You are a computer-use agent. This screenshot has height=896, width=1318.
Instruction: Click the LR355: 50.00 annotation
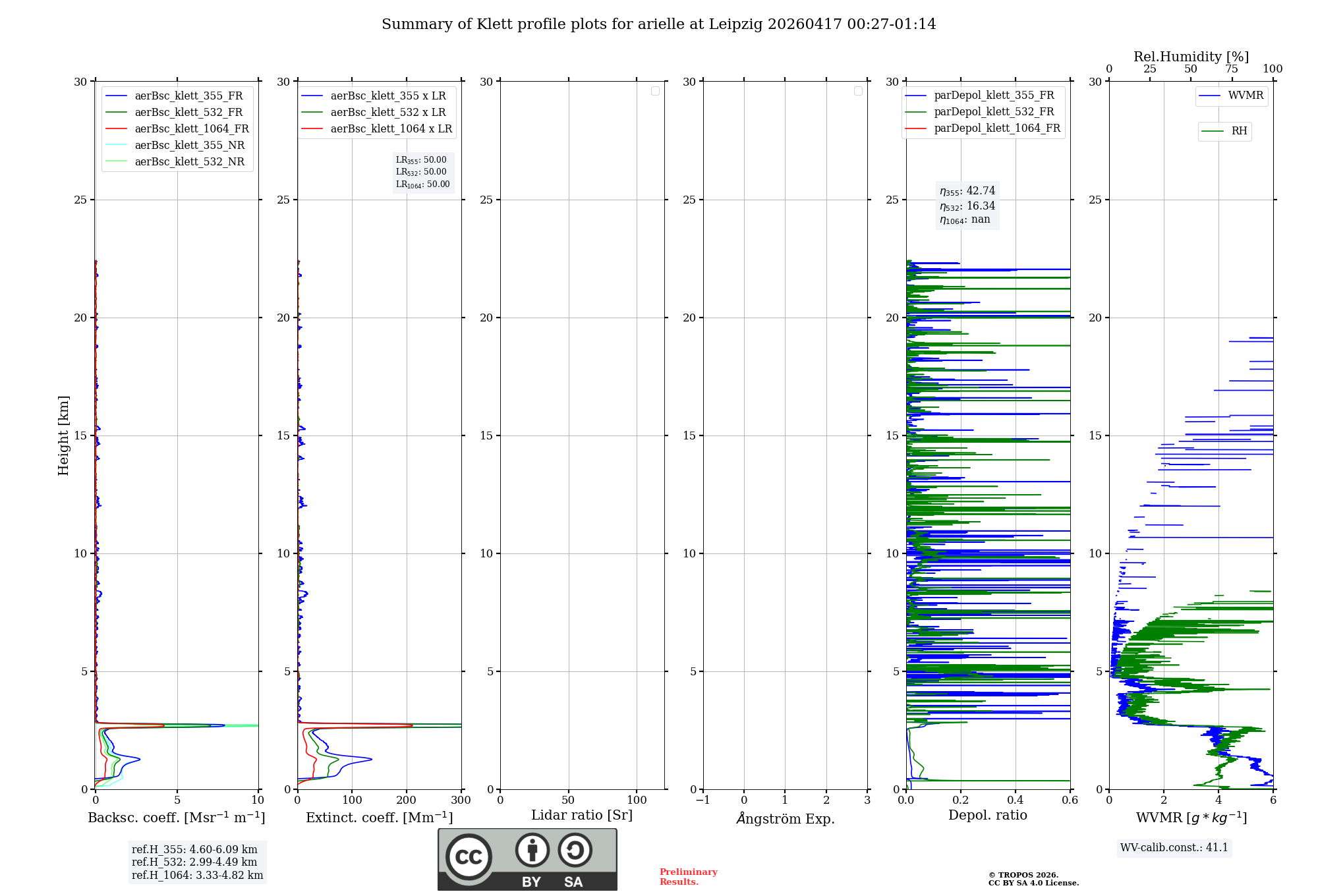coord(421,160)
